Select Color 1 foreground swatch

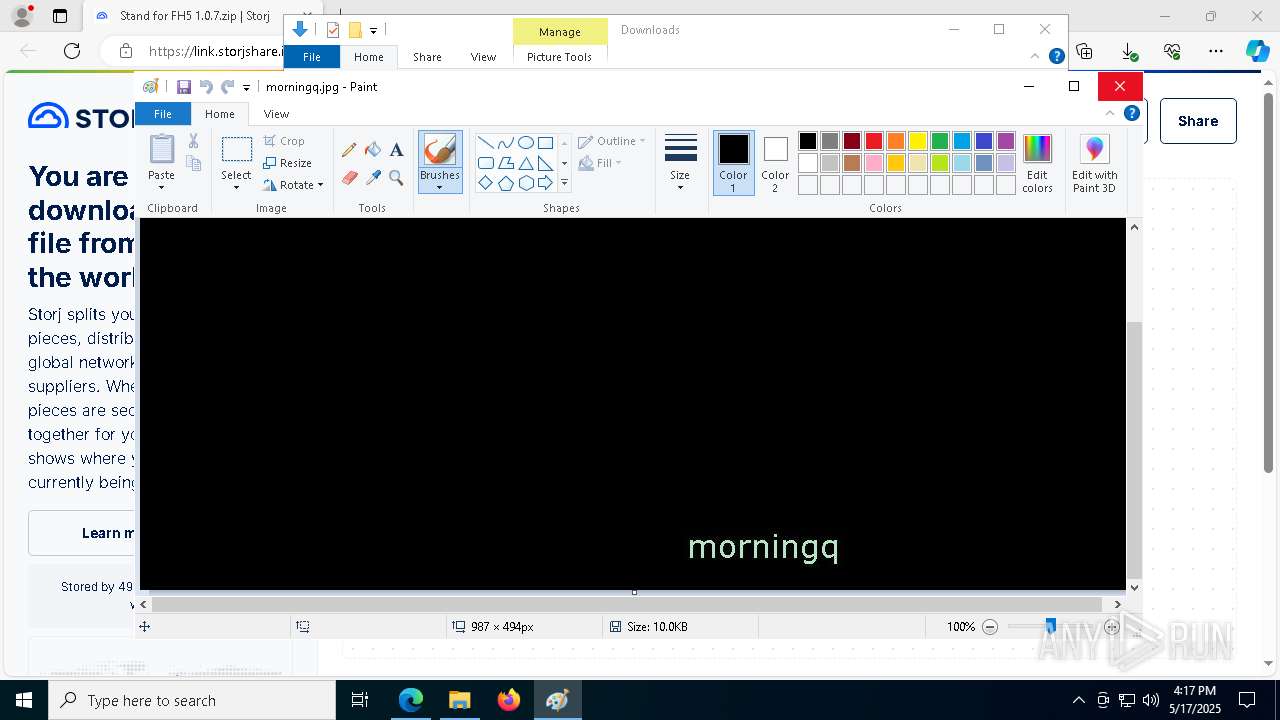click(x=733, y=163)
